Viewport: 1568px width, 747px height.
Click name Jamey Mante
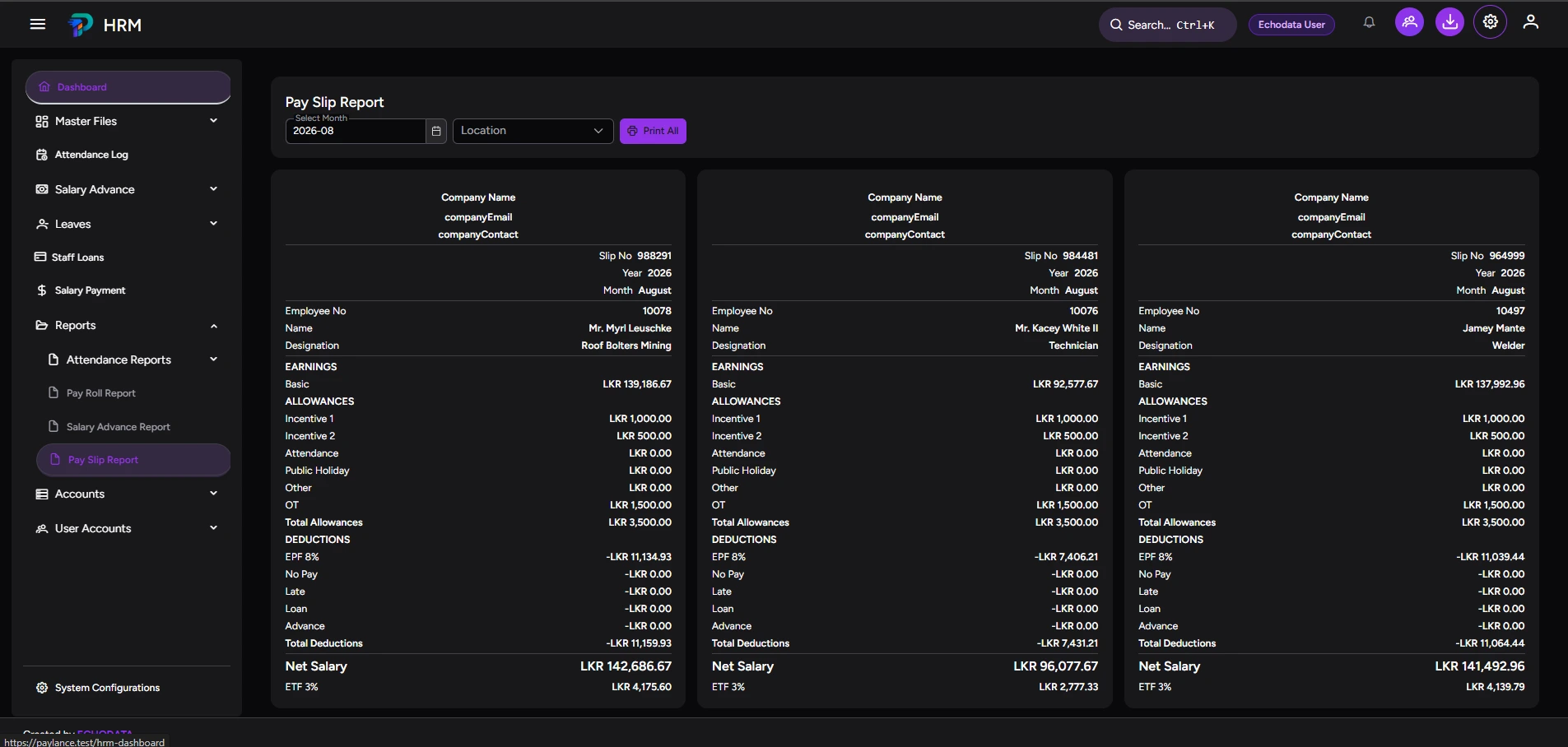point(1493,328)
